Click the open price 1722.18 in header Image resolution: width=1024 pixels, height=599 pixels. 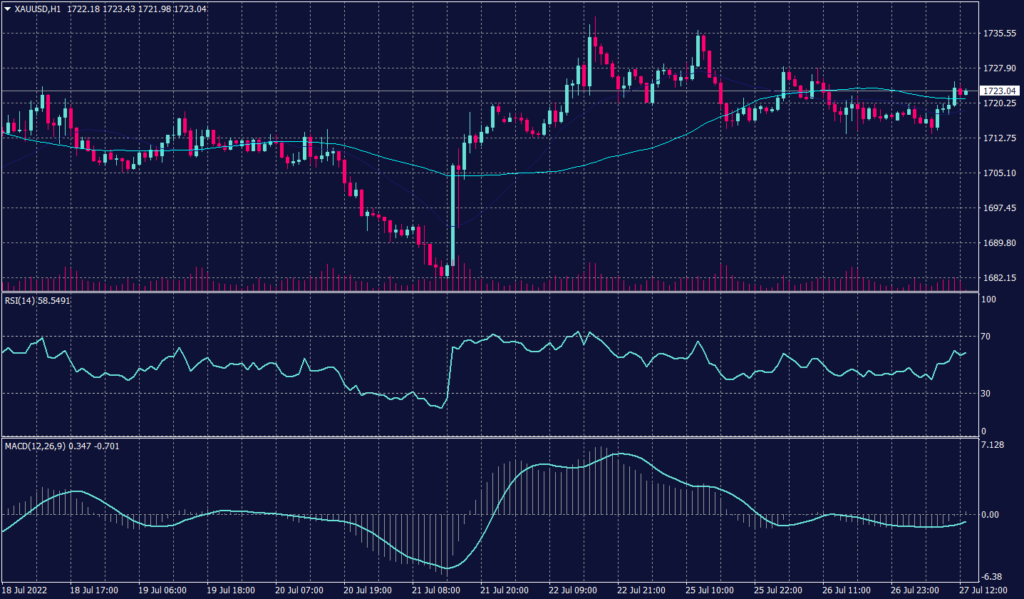pyautogui.click(x=82, y=9)
